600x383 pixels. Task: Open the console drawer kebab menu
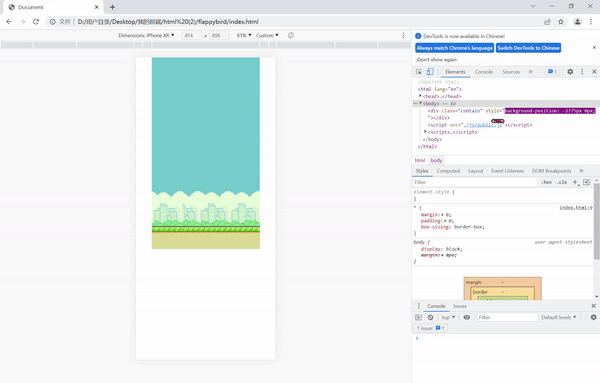tap(419, 306)
